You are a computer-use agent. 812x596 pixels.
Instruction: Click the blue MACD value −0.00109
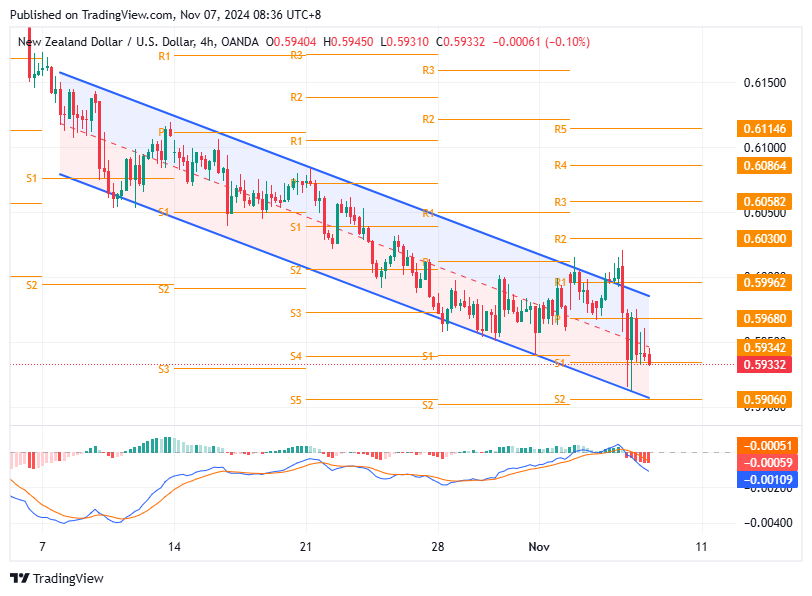pos(767,479)
